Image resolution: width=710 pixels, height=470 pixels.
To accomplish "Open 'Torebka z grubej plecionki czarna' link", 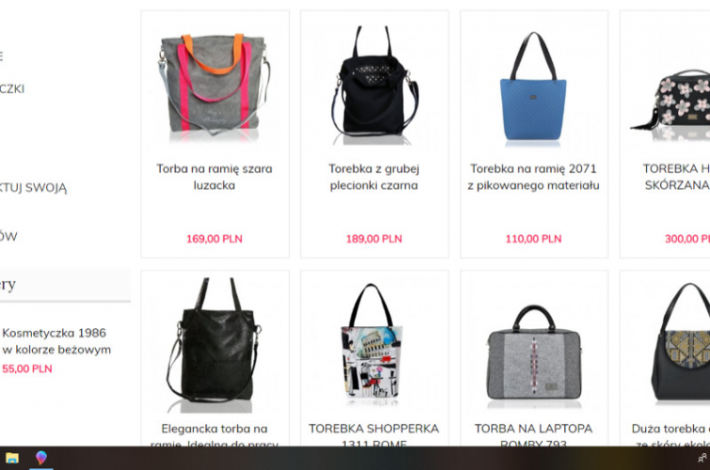I will tap(374, 177).
